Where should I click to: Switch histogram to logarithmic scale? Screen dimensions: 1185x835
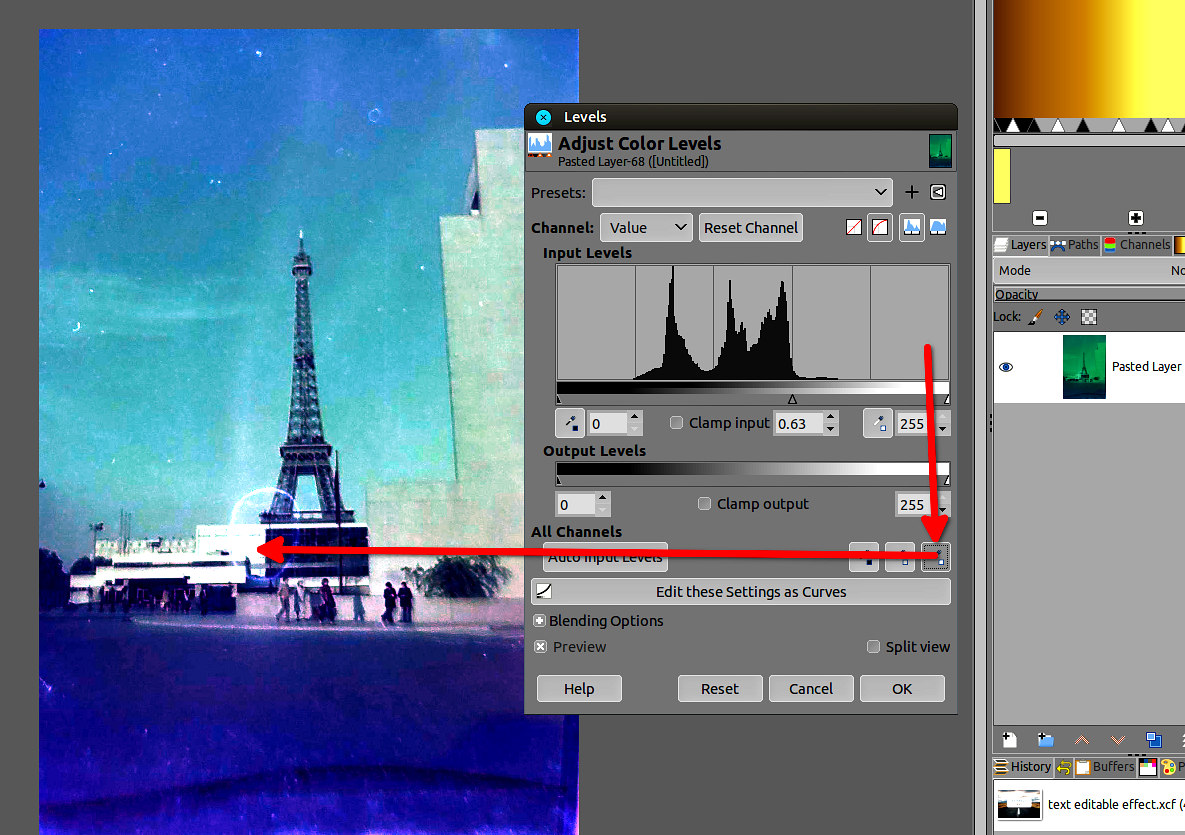(x=938, y=227)
